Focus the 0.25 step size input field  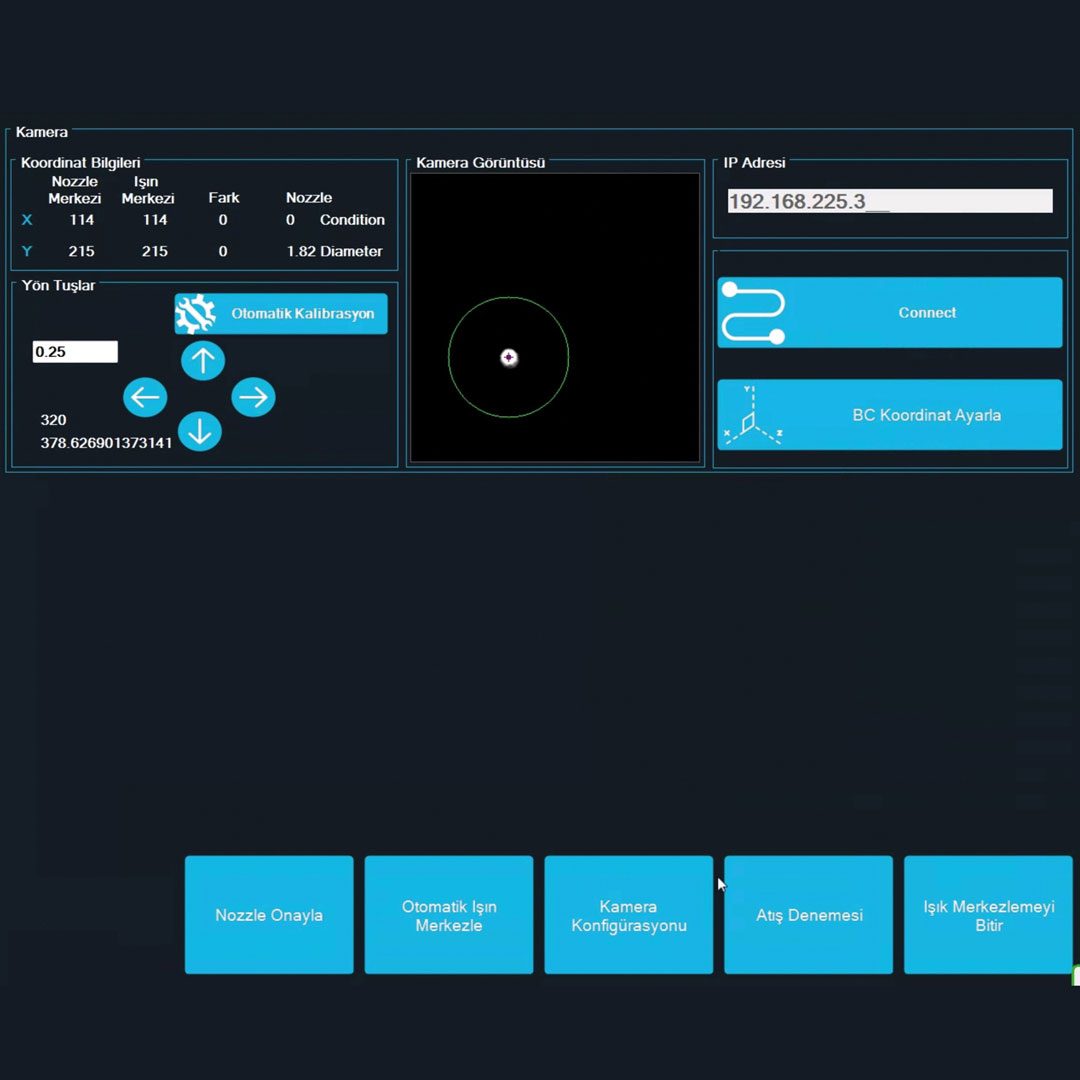(x=75, y=352)
